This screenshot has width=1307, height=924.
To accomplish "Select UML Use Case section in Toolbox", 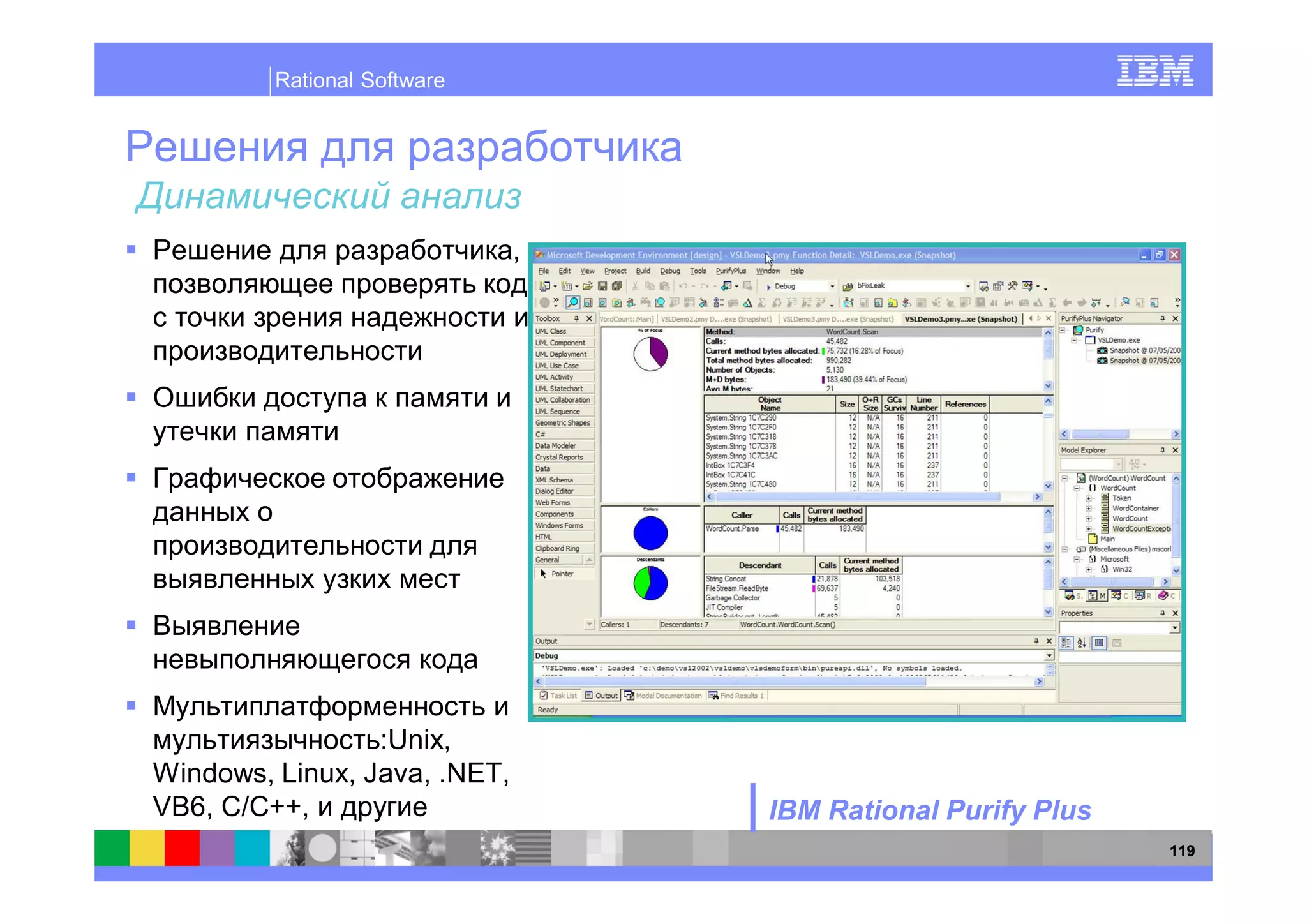I will point(564,366).
